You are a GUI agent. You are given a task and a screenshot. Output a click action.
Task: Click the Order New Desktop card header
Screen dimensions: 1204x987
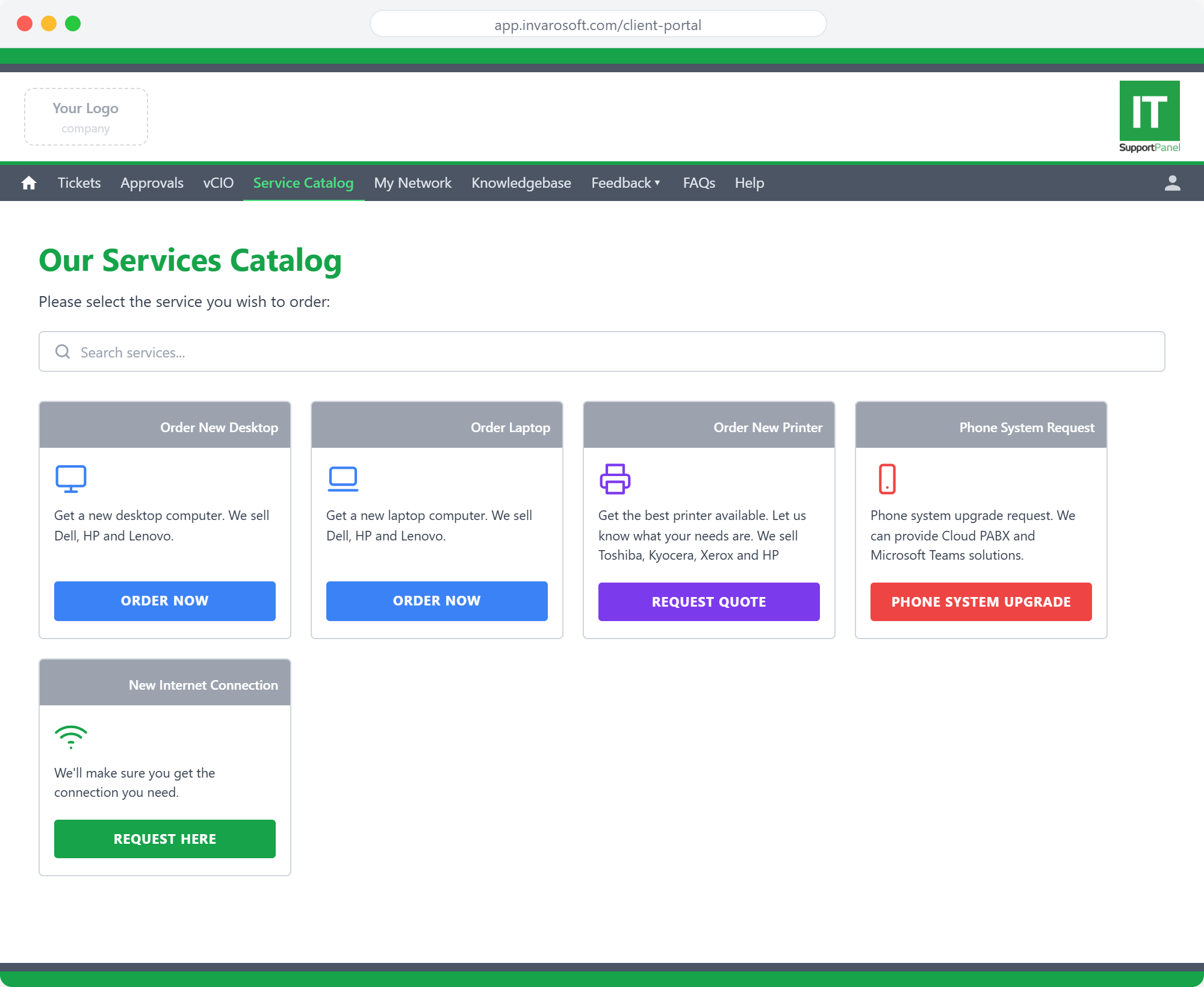coord(165,425)
